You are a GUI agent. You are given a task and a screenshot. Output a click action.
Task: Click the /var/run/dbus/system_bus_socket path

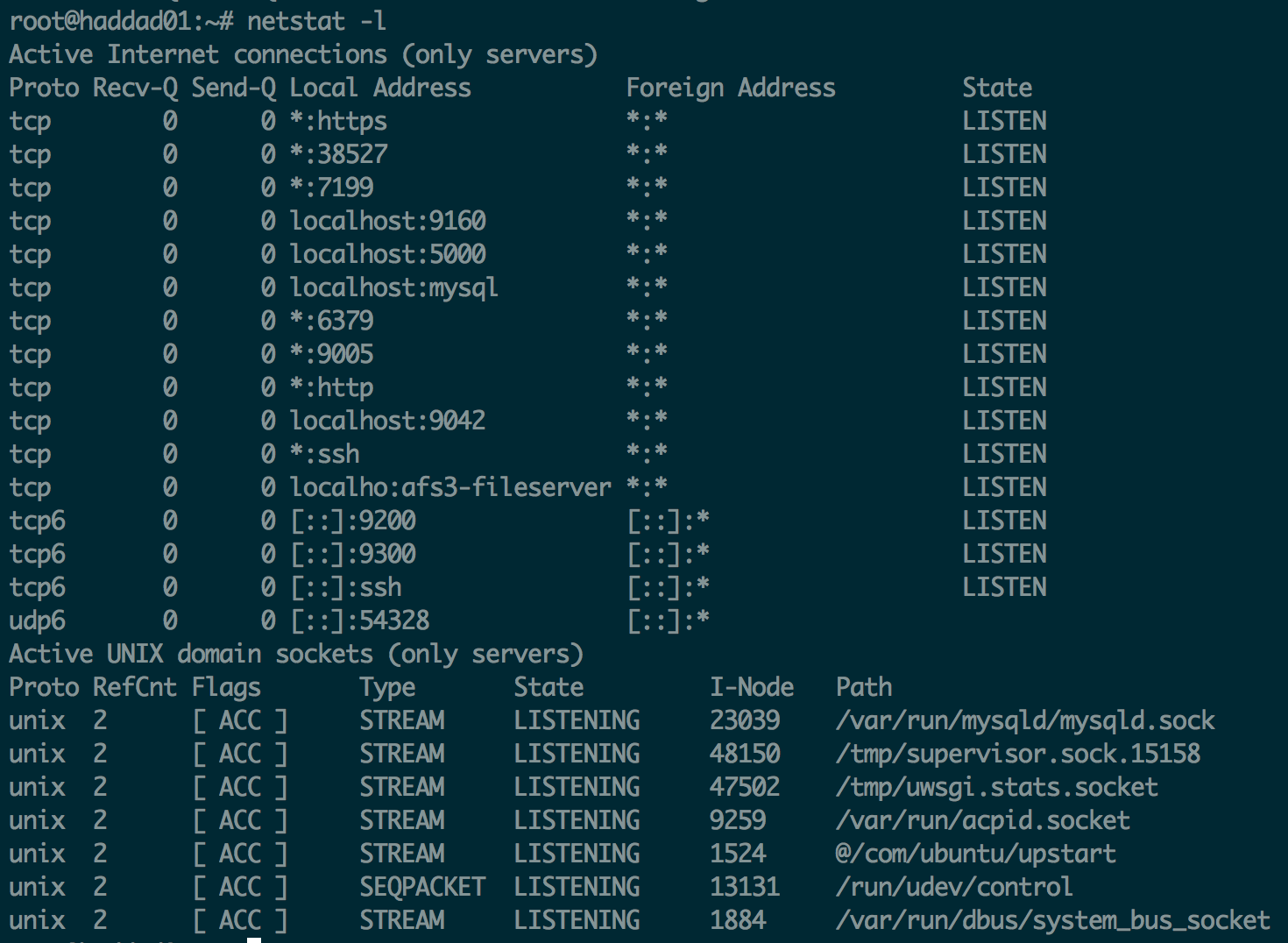coord(1053,920)
